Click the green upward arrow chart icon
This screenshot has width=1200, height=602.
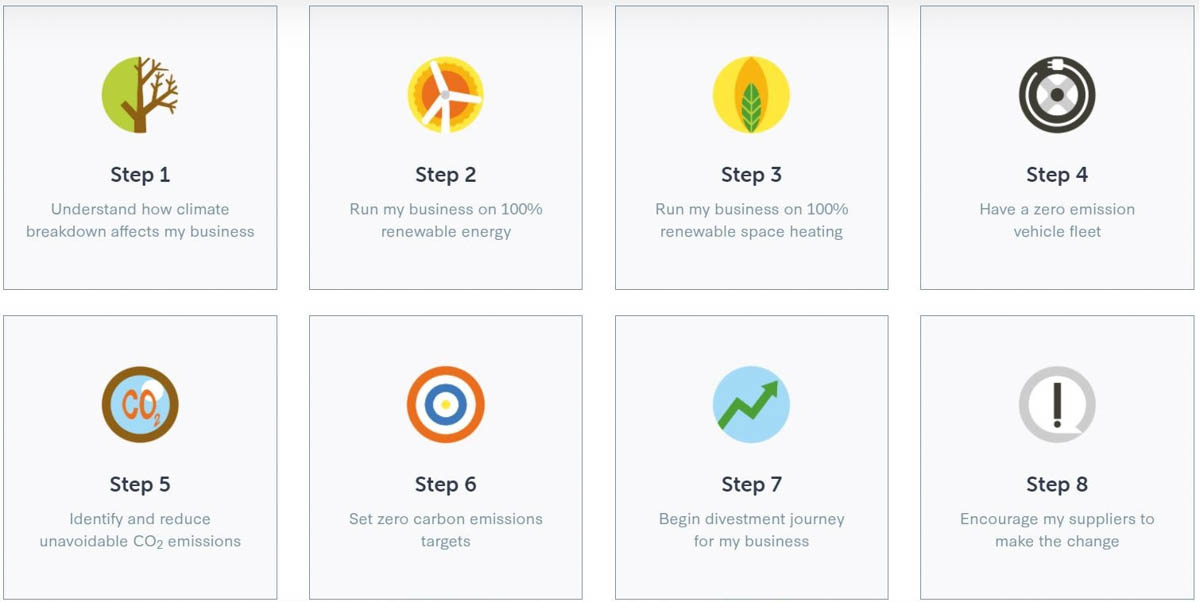click(751, 405)
